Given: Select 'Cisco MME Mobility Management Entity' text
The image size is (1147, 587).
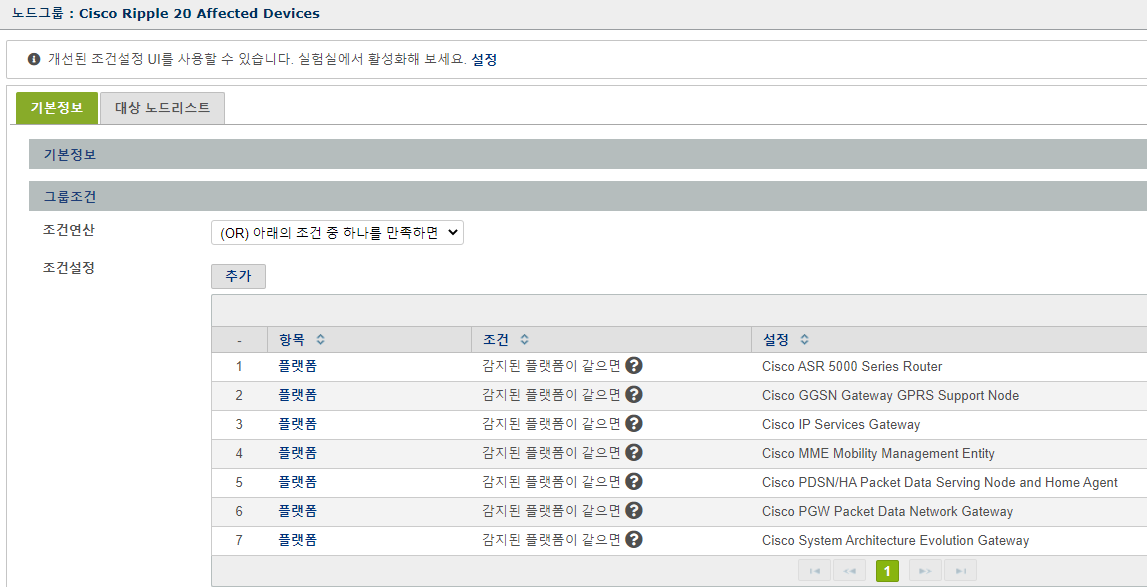Looking at the screenshot, I should tap(879, 453).
